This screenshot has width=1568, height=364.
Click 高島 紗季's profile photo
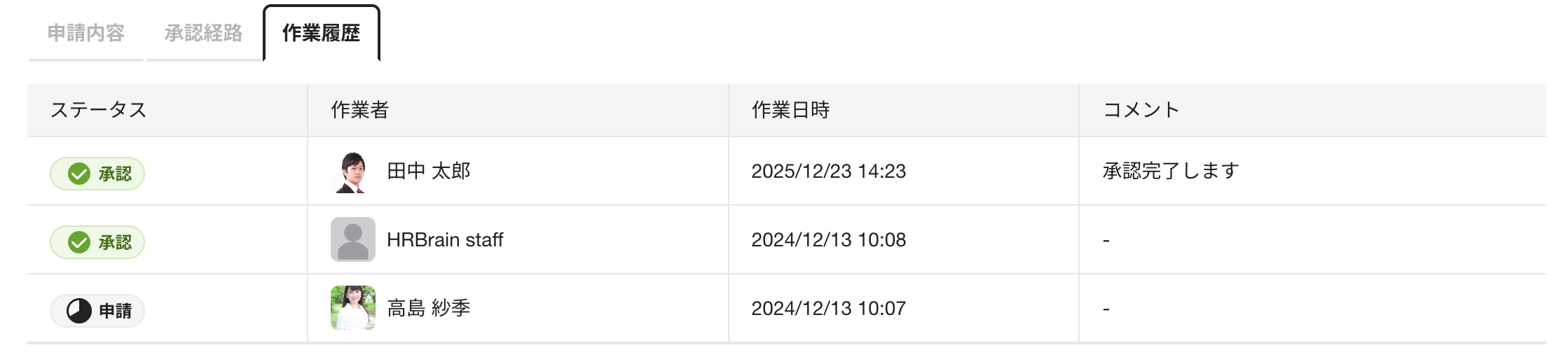pos(352,308)
